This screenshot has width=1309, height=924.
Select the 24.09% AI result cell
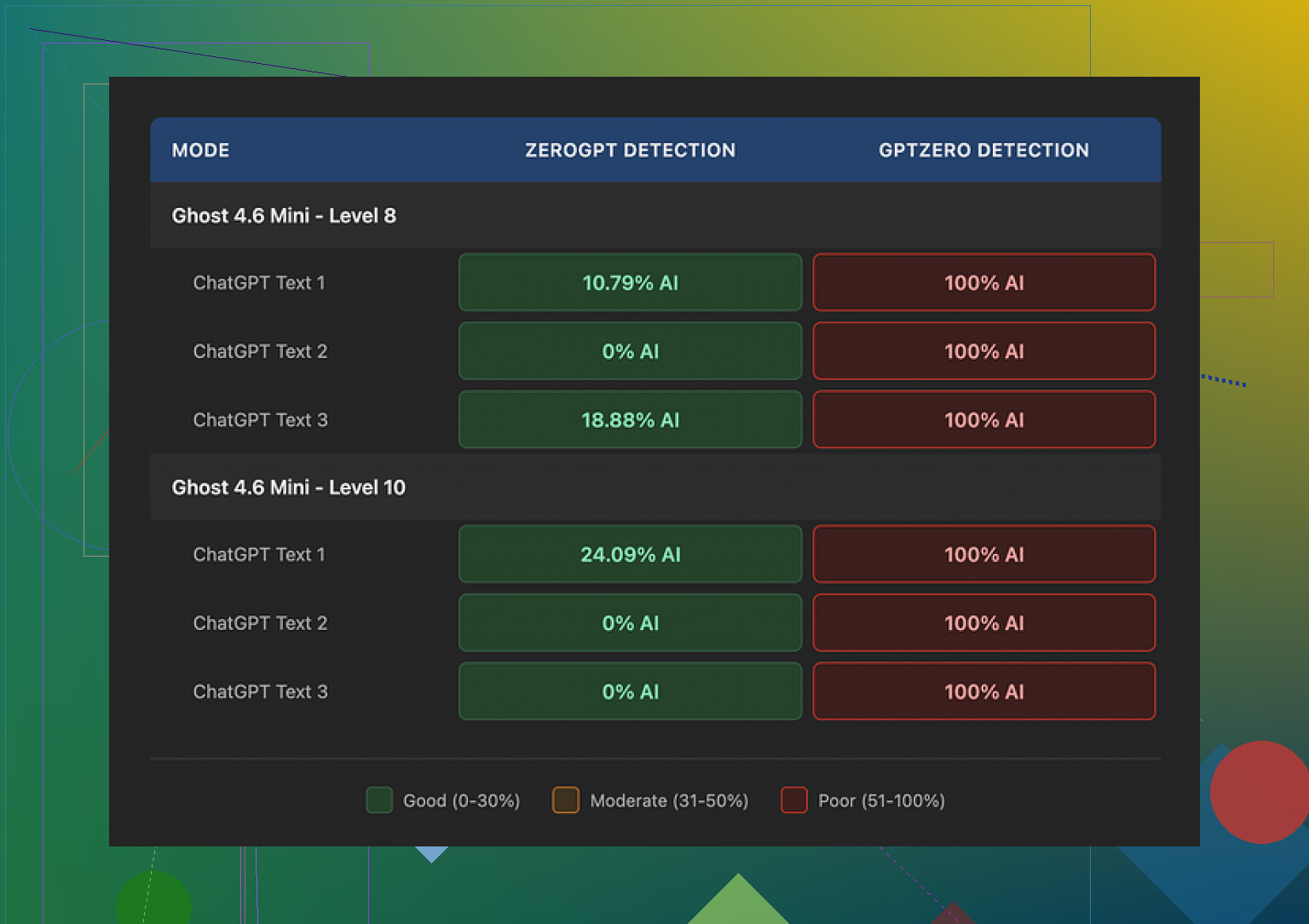tap(630, 555)
